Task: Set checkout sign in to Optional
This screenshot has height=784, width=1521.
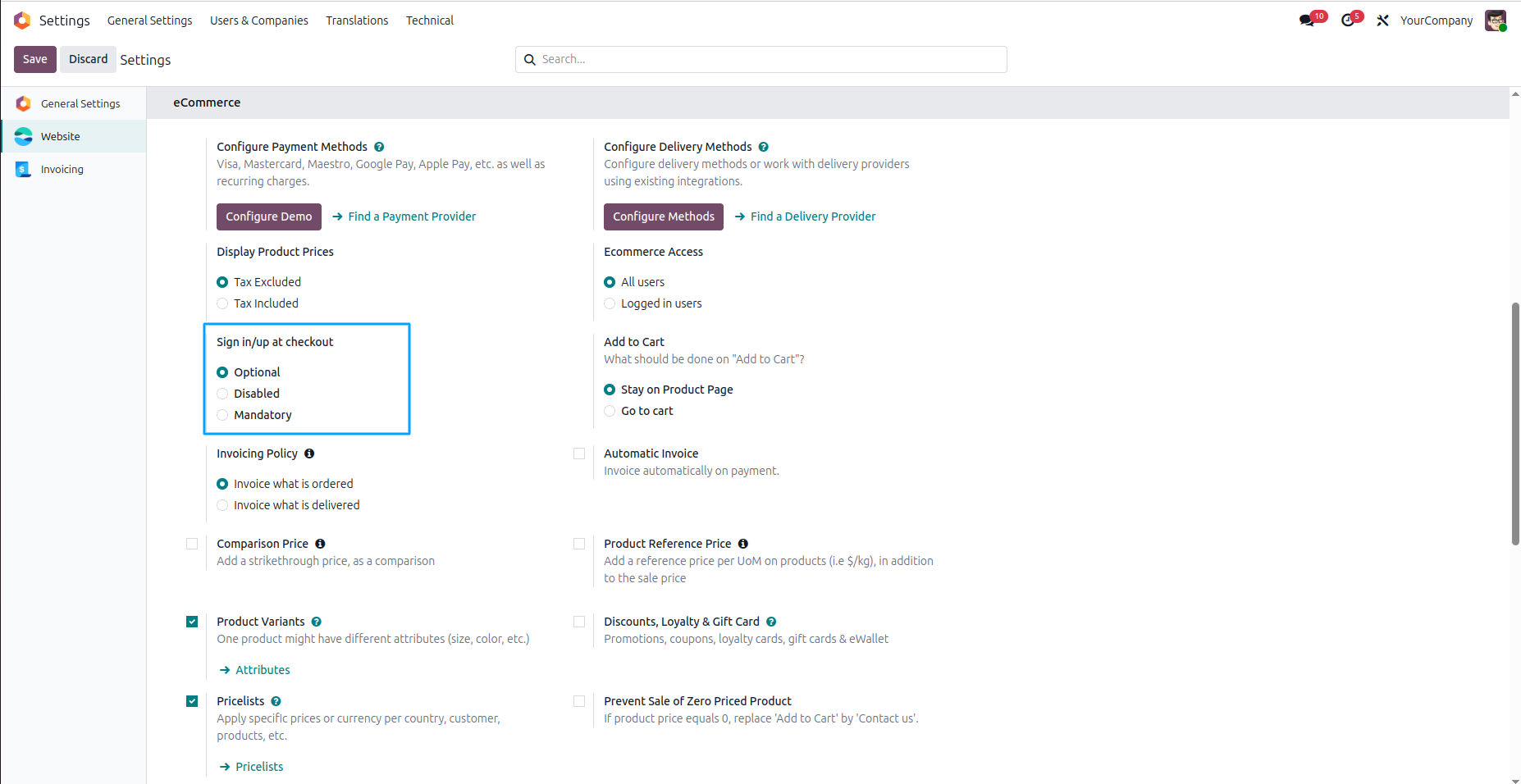Action: click(222, 372)
